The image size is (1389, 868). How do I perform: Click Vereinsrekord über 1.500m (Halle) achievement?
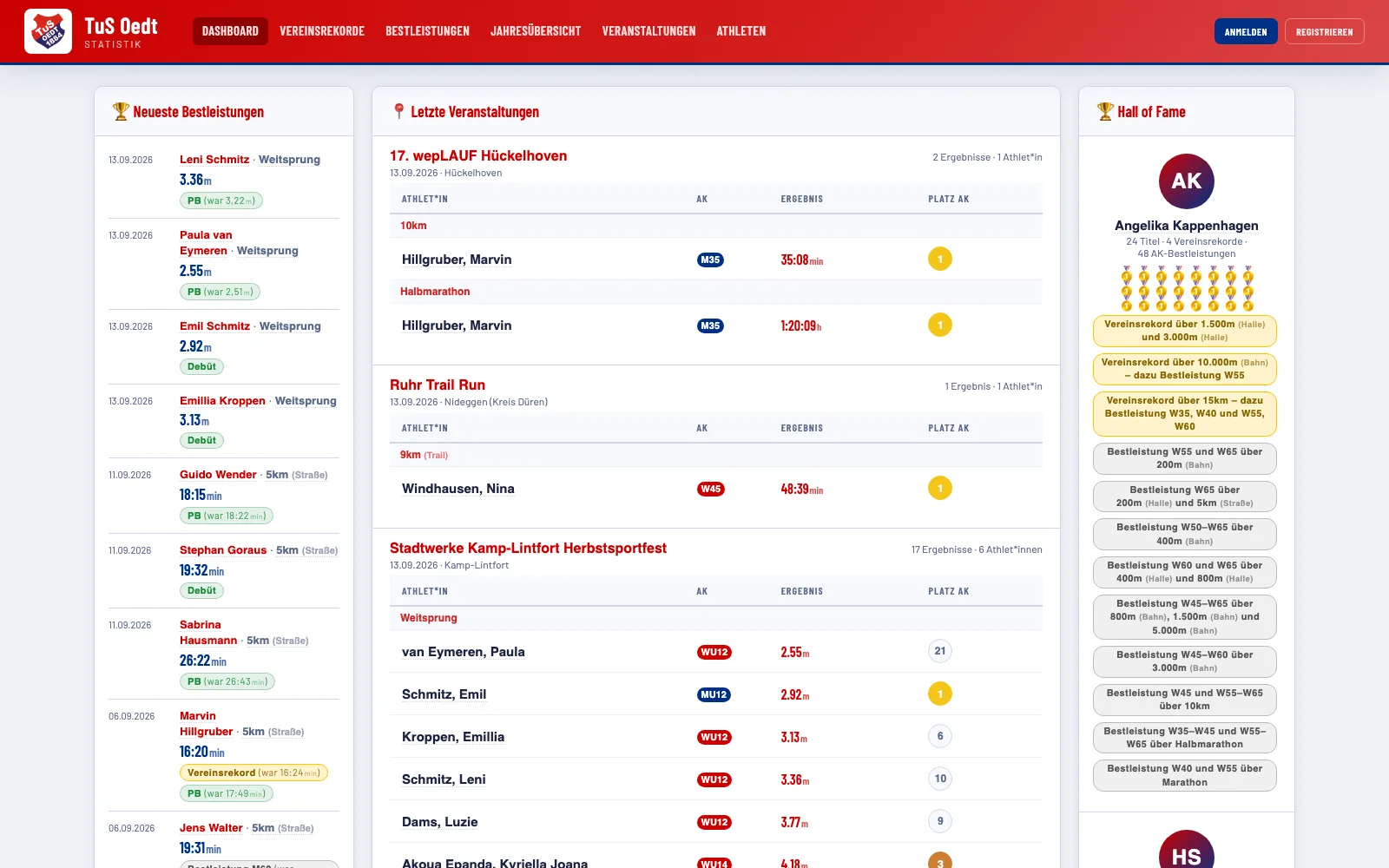coord(1185,331)
